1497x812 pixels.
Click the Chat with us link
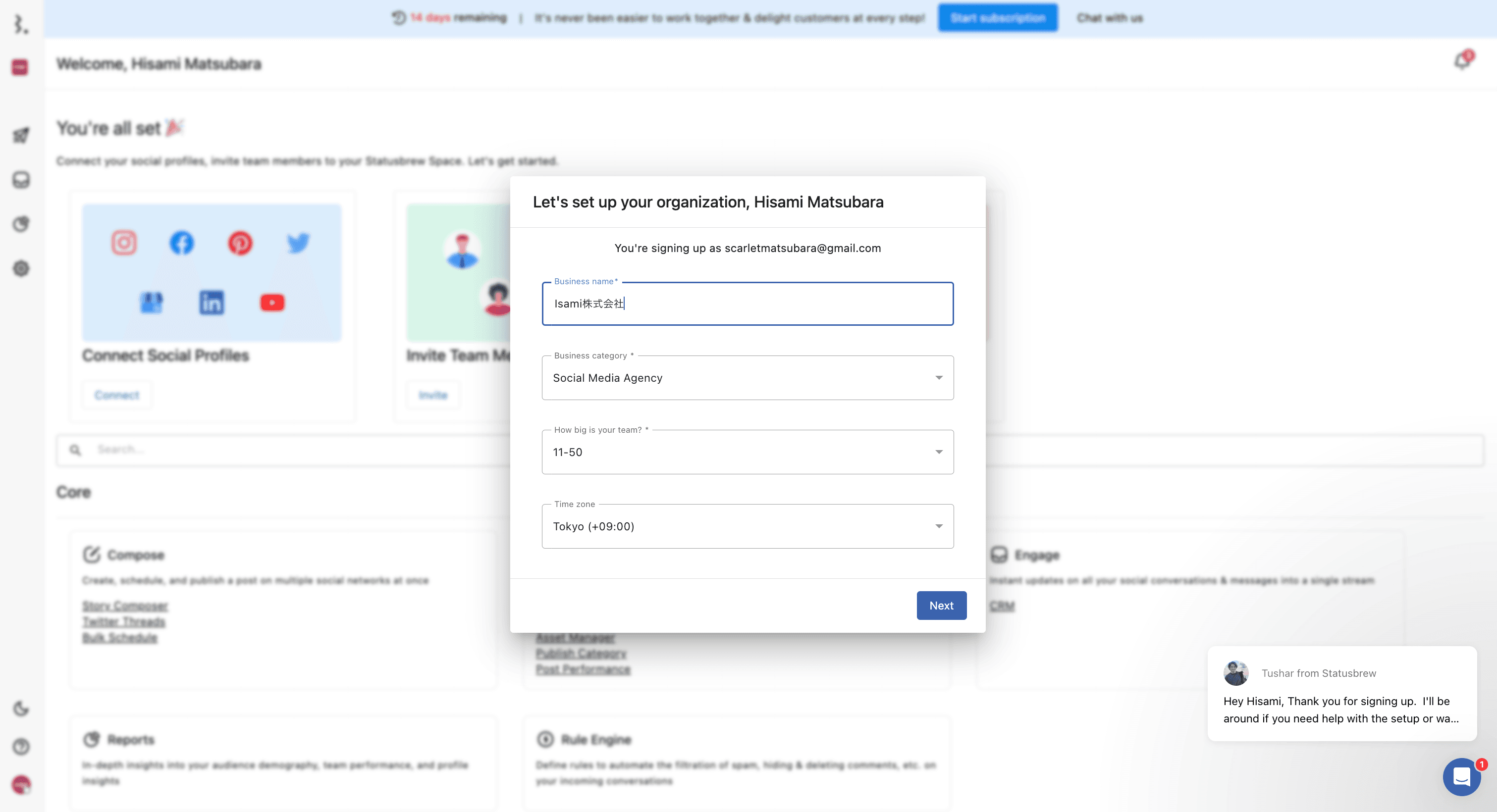tap(1110, 18)
